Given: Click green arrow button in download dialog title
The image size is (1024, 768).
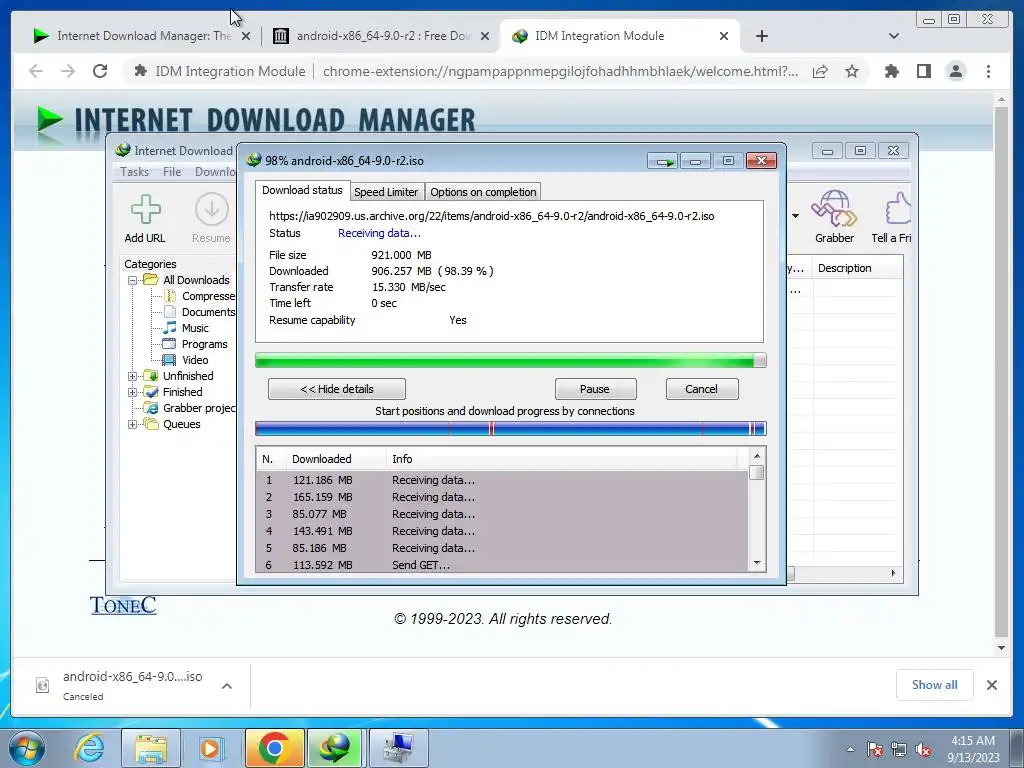Looking at the screenshot, I should 664,161.
